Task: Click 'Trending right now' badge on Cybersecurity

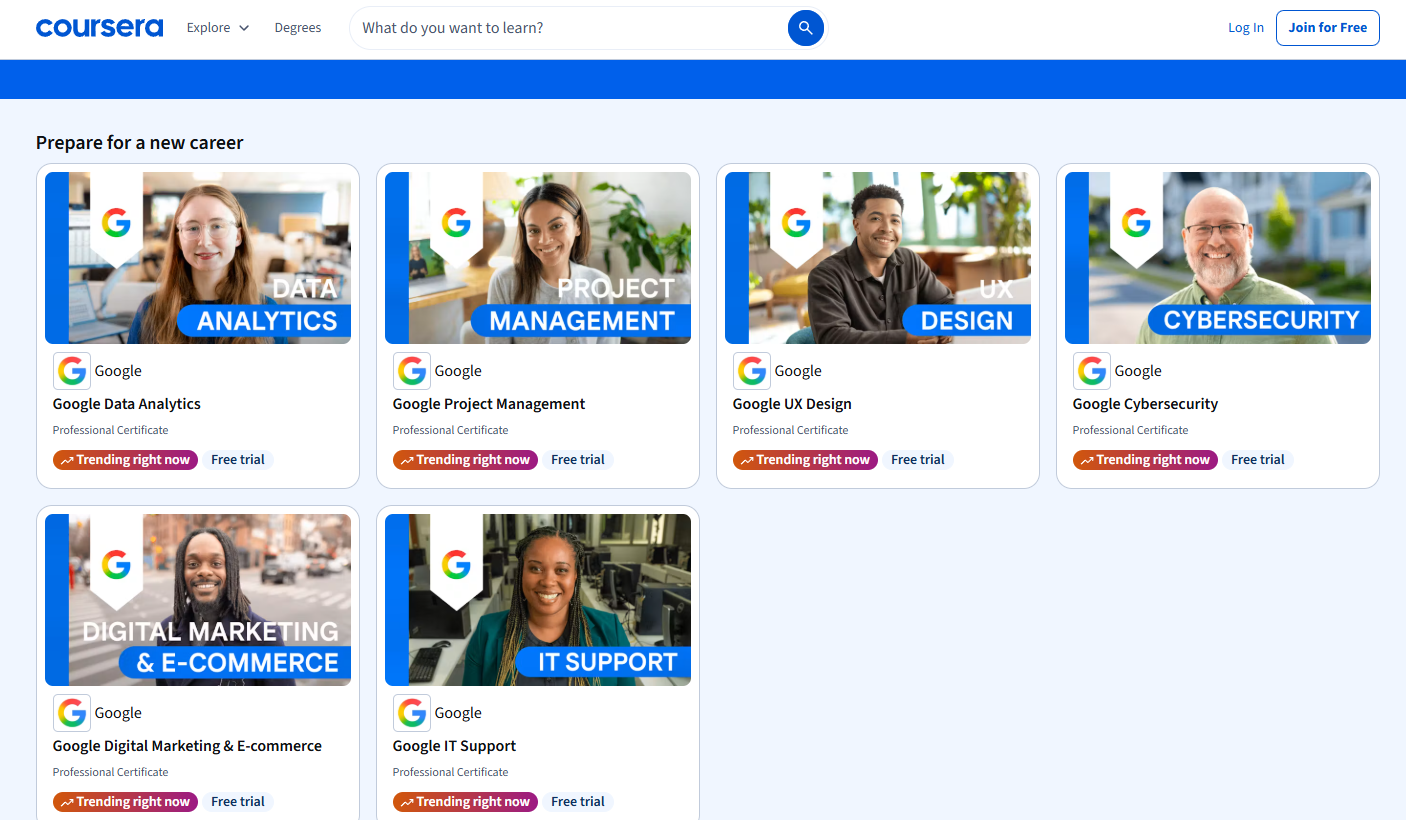Action: 1145,460
